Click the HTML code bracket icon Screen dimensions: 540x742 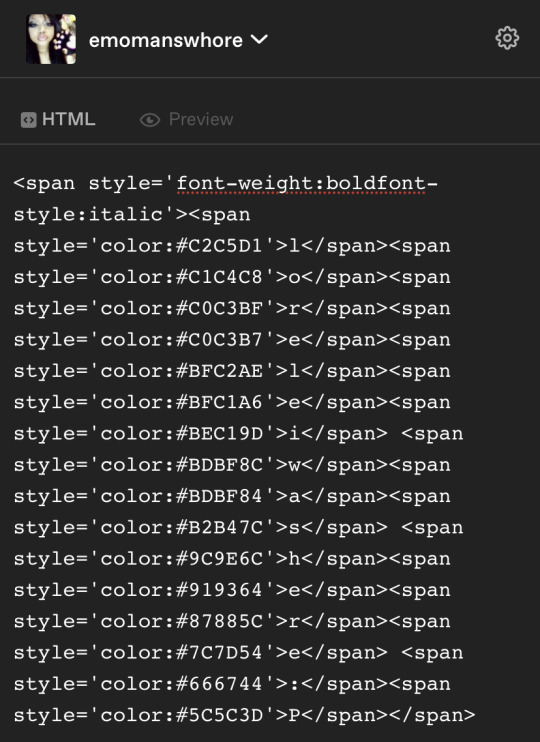pyautogui.click(x=28, y=120)
